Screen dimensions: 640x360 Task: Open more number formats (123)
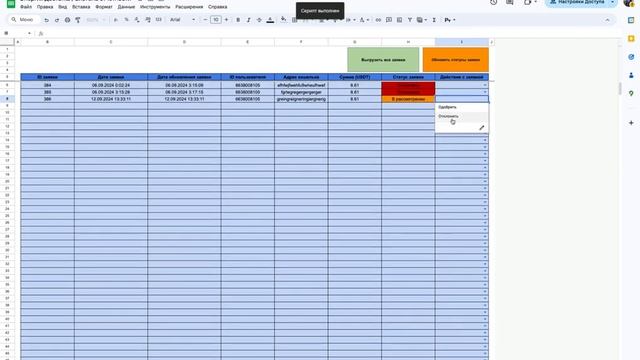pyautogui.click(x=159, y=20)
